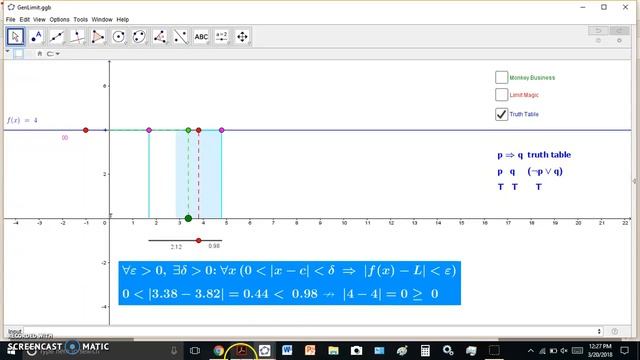Click the Task View taskbar button
This screenshot has width=640, height=360.
pyautogui.click(x=195, y=350)
